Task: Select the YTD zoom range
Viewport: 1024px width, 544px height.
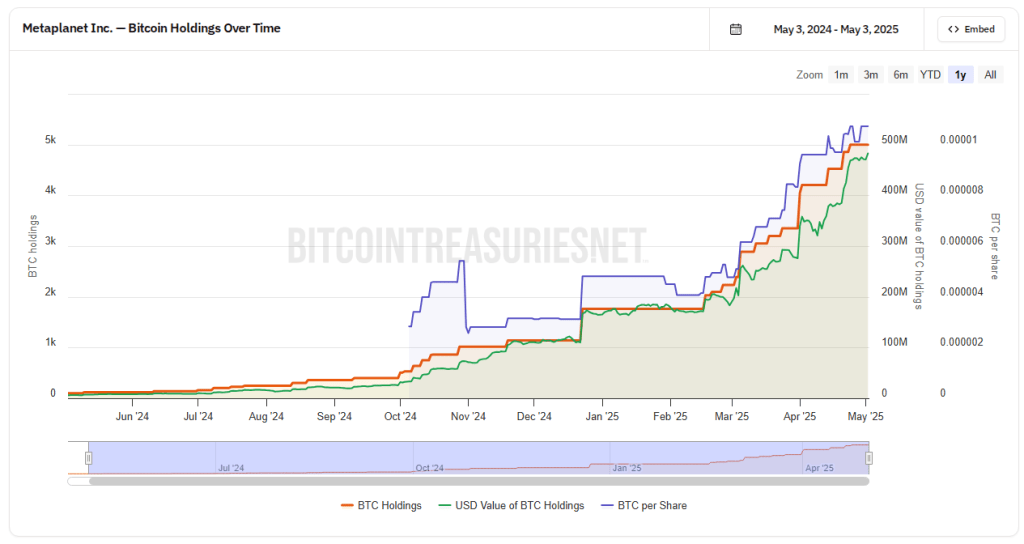Action: [x=930, y=75]
